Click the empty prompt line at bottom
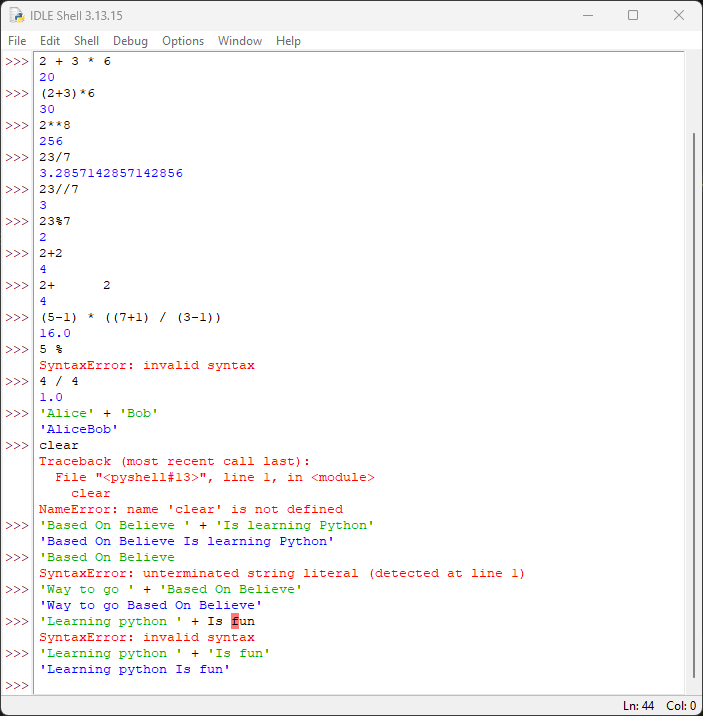Screen dimensions: 703x716 [x=358, y=685]
